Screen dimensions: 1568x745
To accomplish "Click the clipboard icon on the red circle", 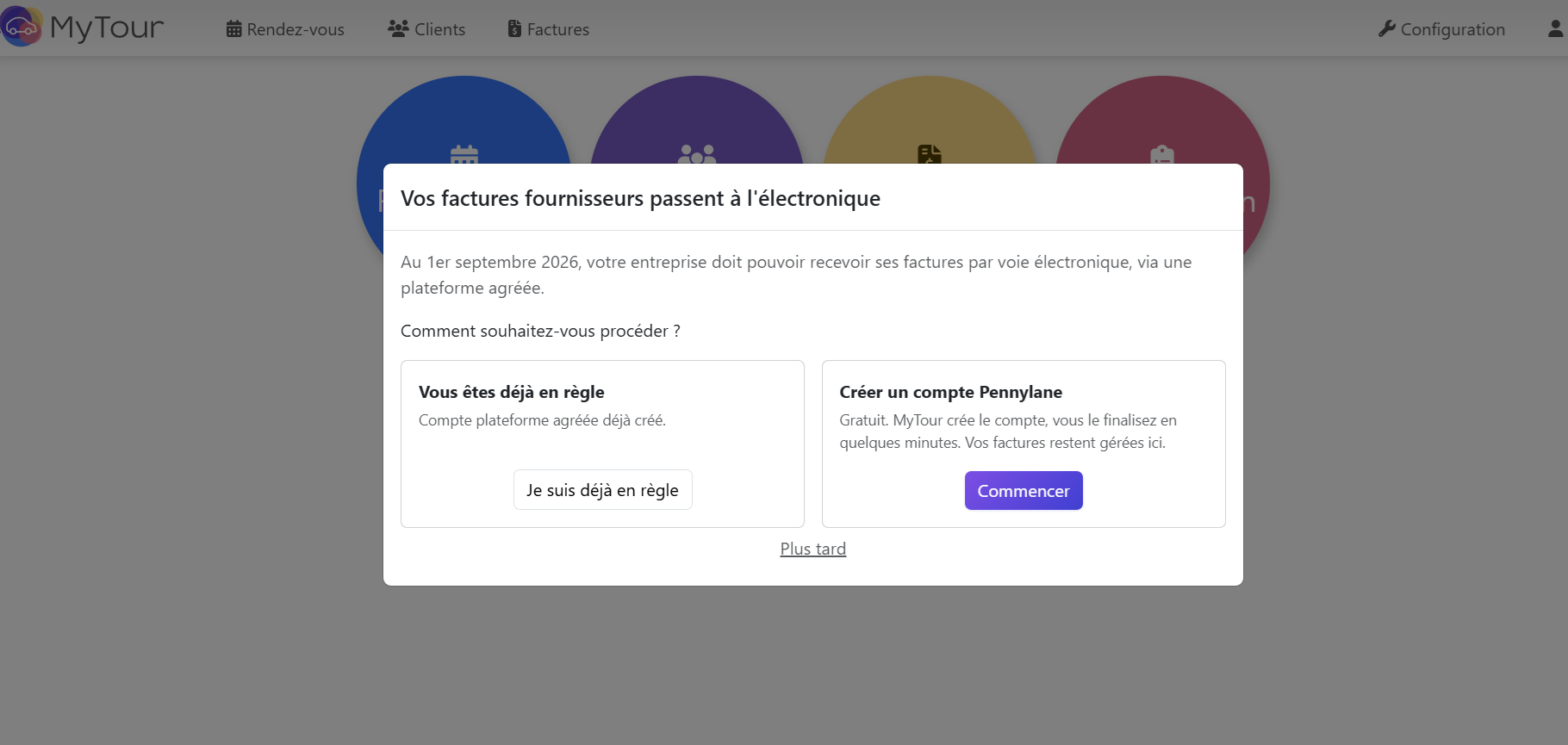I will [1162, 154].
